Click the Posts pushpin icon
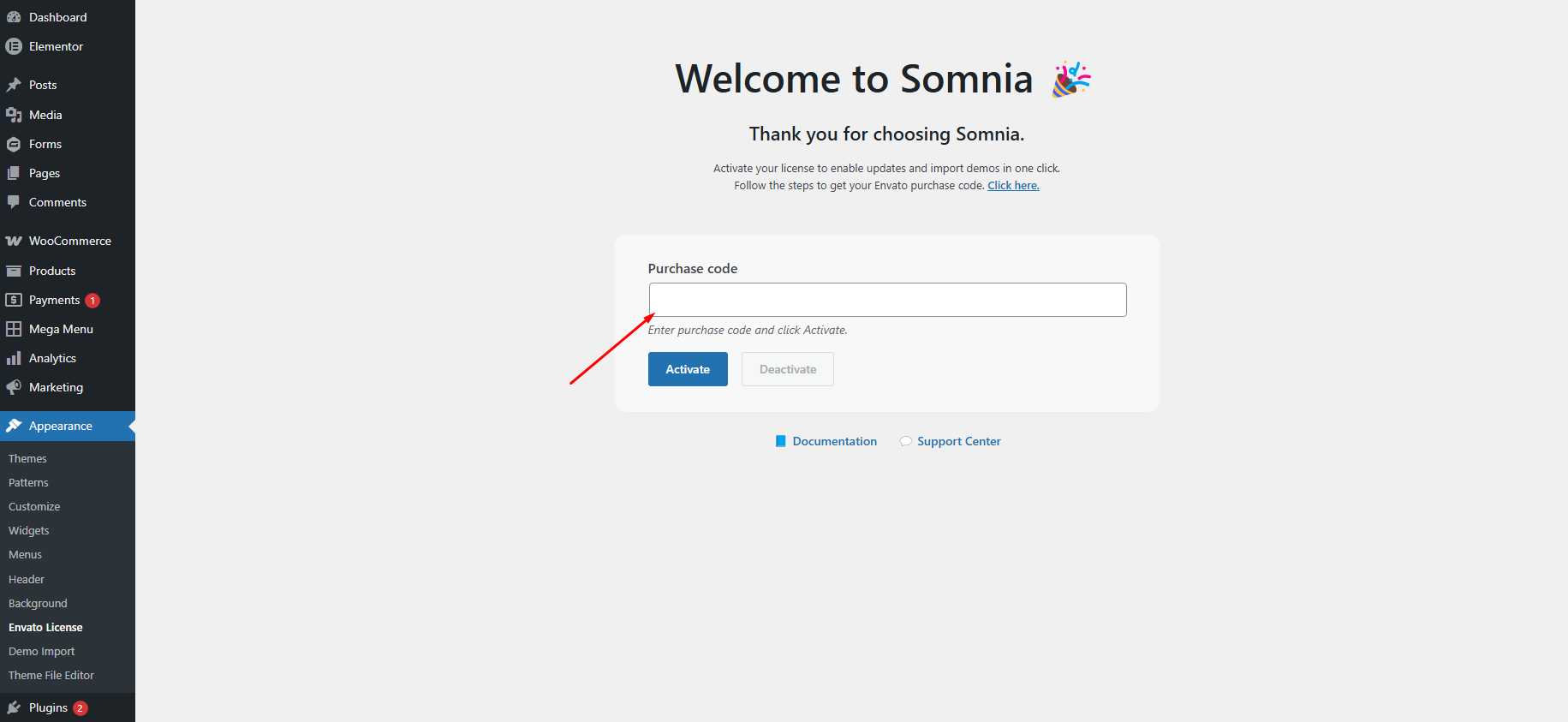The width and height of the screenshot is (1568, 722). point(14,85)
